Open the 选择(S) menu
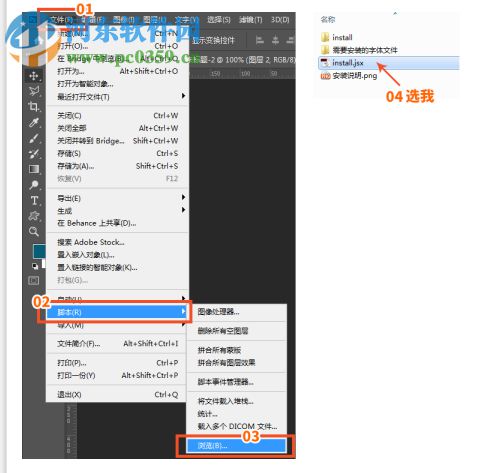Viewport: 481px width, 473px height. (219, 20)
